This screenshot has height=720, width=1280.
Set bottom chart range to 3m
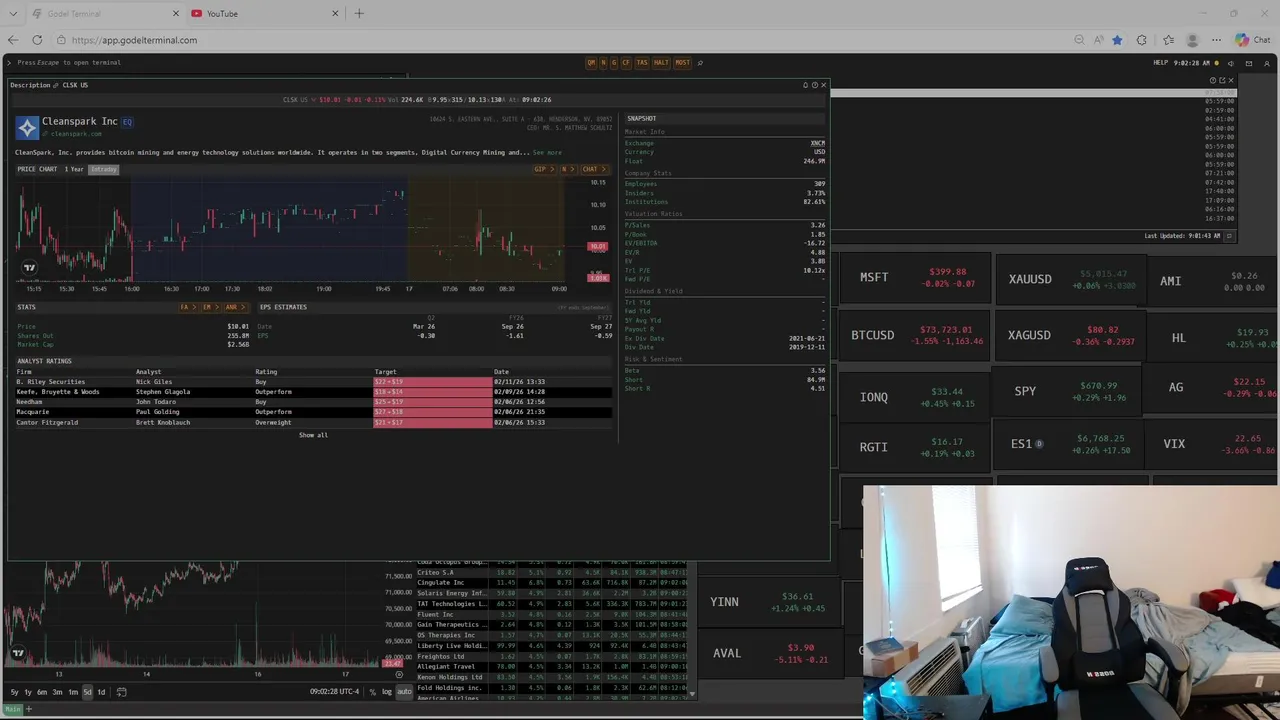[56, 692]
